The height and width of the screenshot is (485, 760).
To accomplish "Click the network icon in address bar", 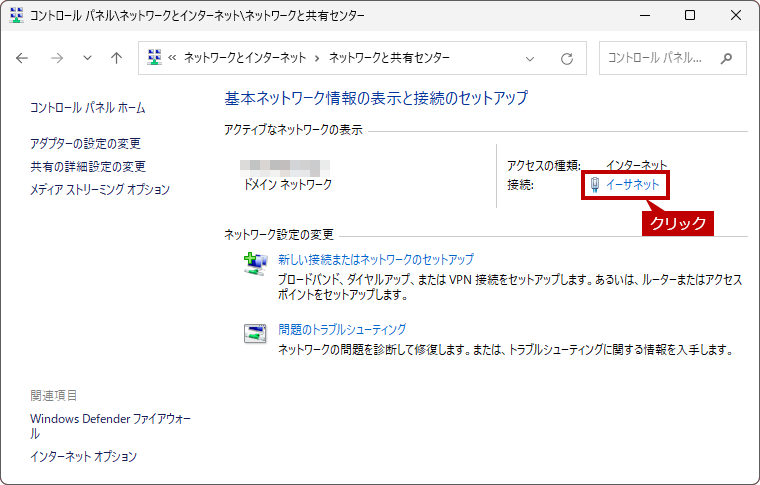I will 154,58.
